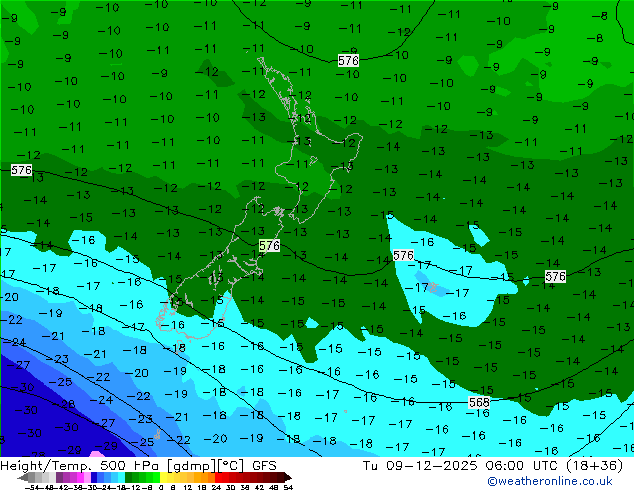Pick the yellow swatch in the legend
The width and height of the screenshot is (634, 490).
pos(164,477)
